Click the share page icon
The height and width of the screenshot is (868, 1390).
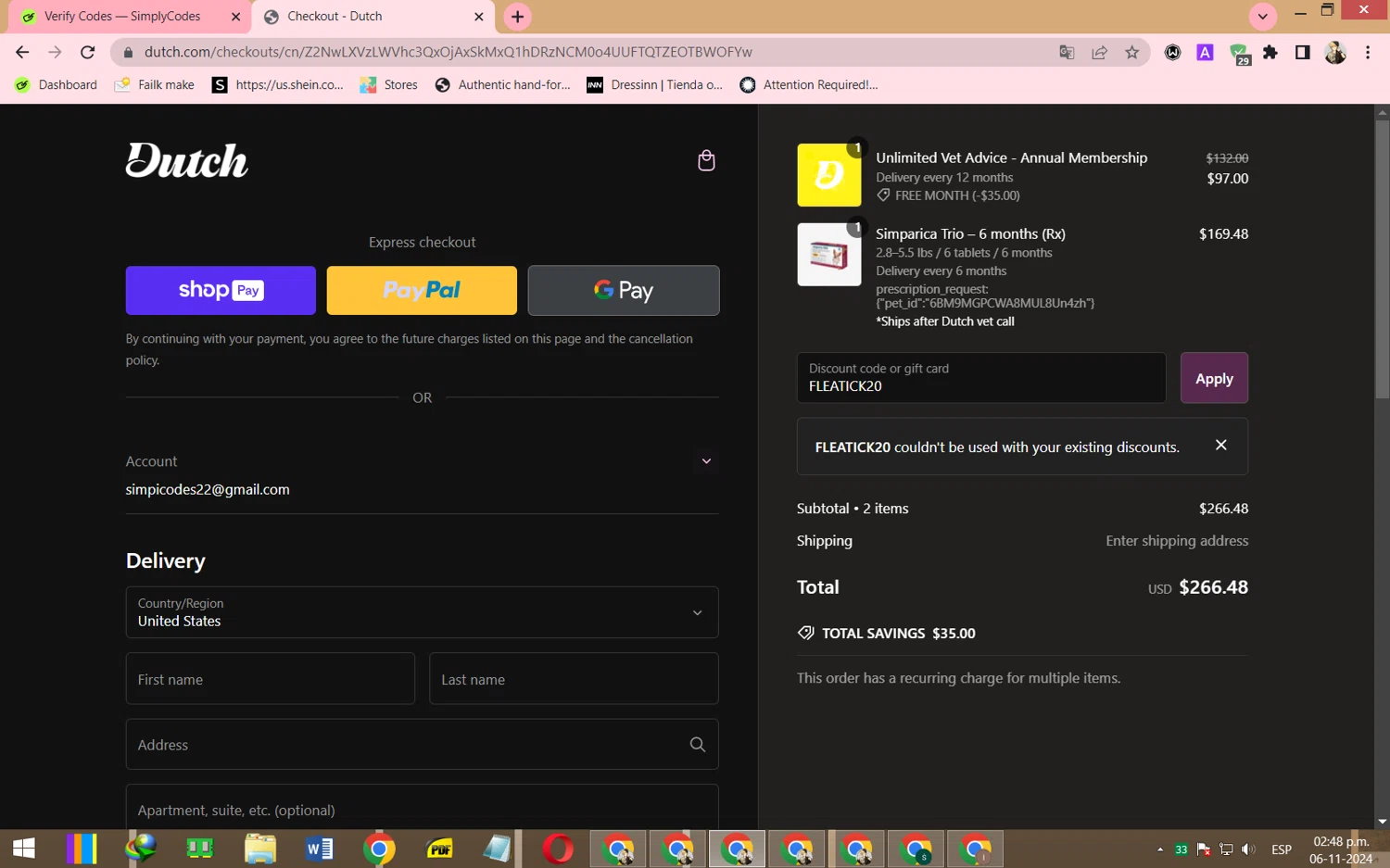click(1099, 53)
